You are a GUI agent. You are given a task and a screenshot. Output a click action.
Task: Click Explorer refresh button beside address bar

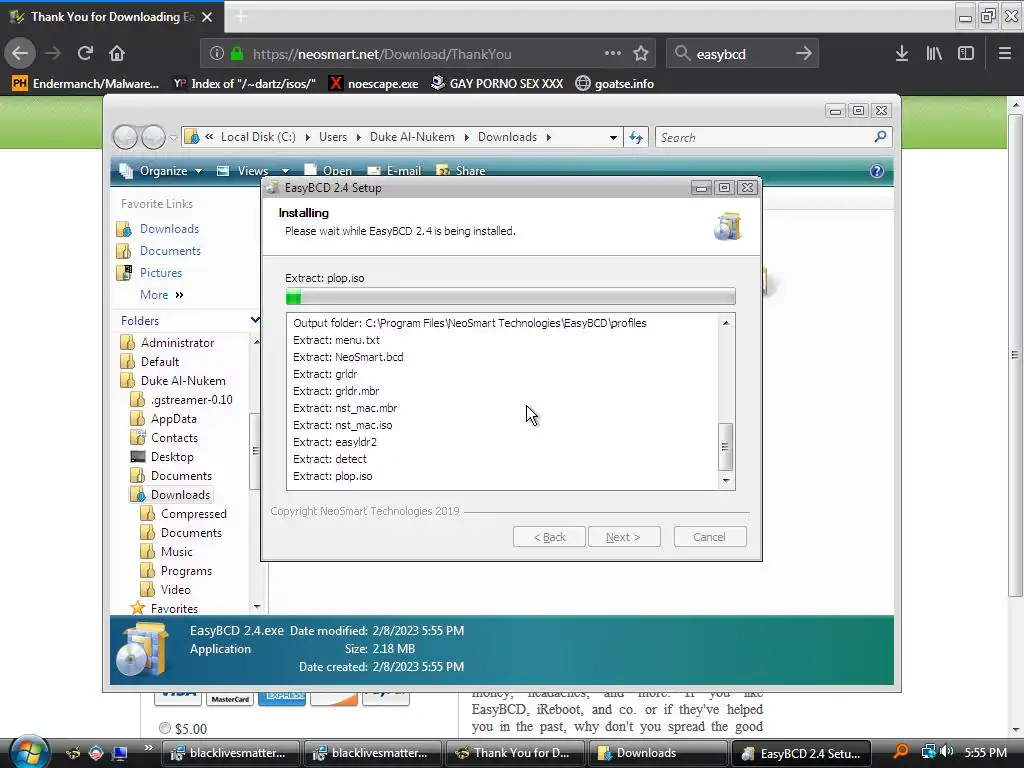(x=635, y=137)
